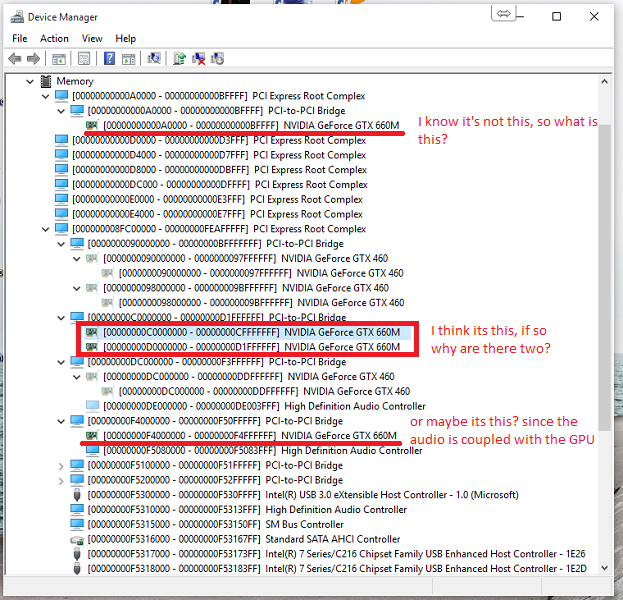Screen dimensions: 623x600
Task: Collapse the Memory node
Action: point(30,82)
